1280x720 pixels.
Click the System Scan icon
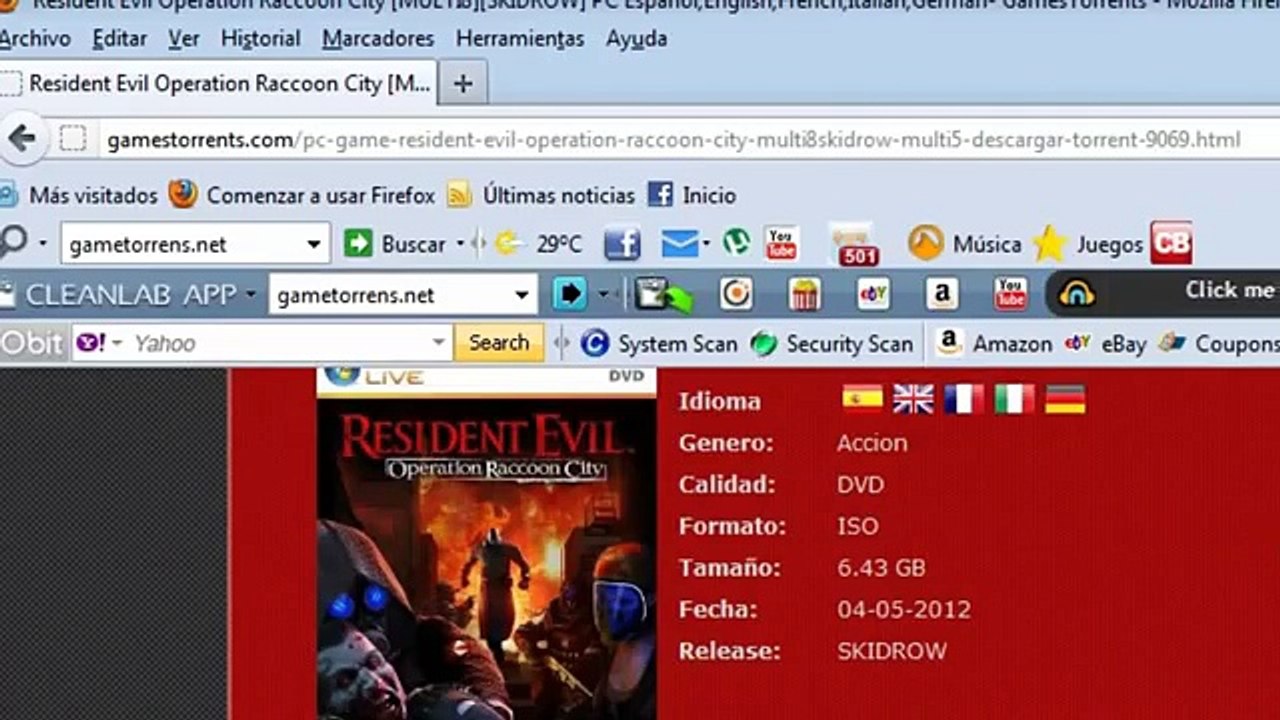coord(595,343)
